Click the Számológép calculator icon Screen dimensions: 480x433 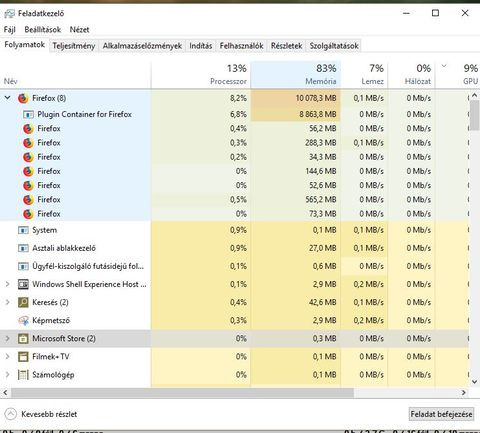(x=23, y=375)
